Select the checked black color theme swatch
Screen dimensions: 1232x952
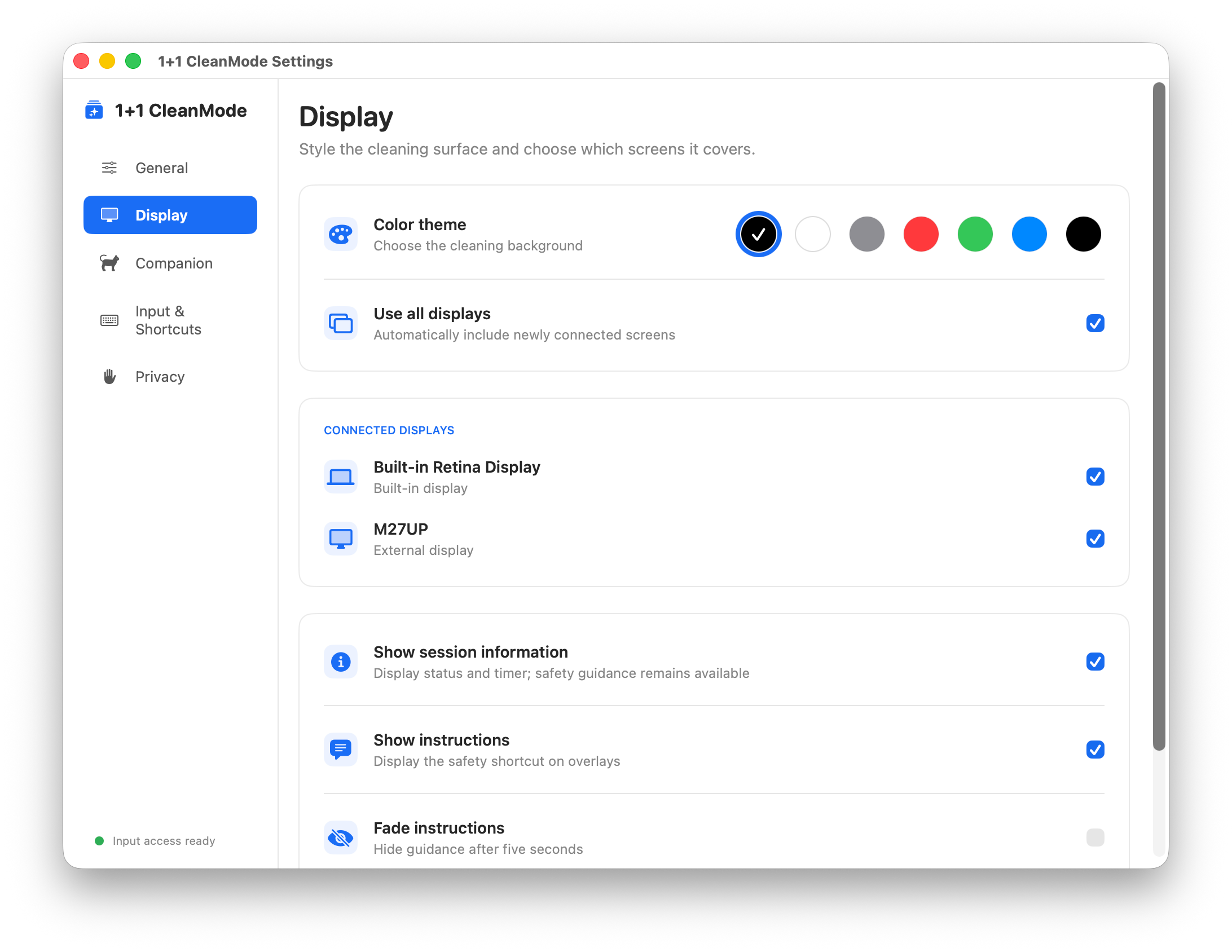(758, 234)
